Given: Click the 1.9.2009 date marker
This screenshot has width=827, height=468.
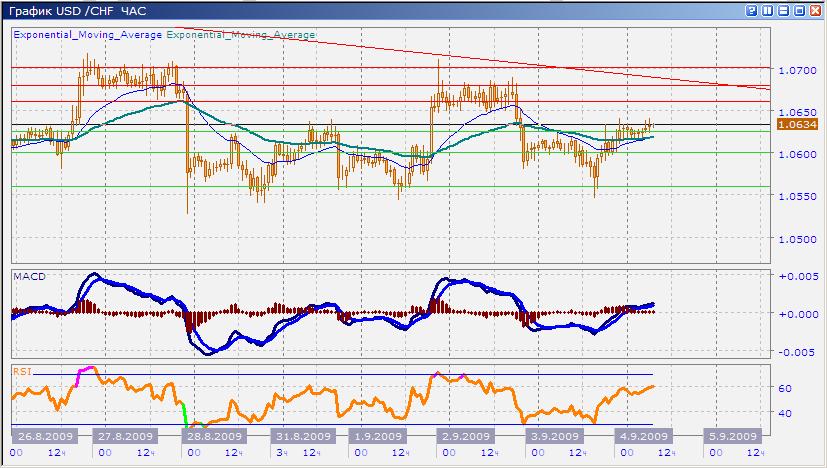Looking at the screenshot, I should [375, 437].
